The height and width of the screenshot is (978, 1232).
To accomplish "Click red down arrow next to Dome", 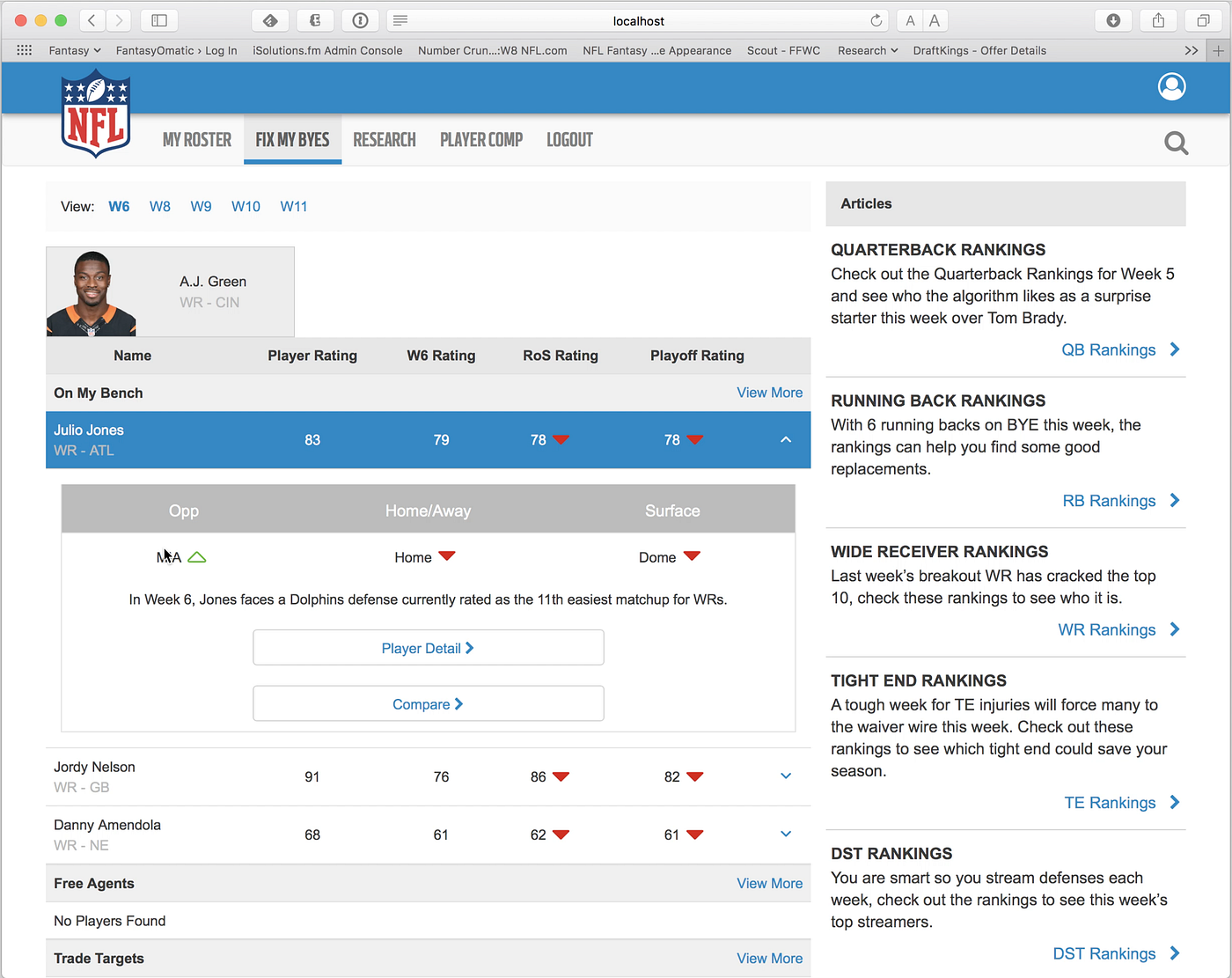I will coord(692,556).
